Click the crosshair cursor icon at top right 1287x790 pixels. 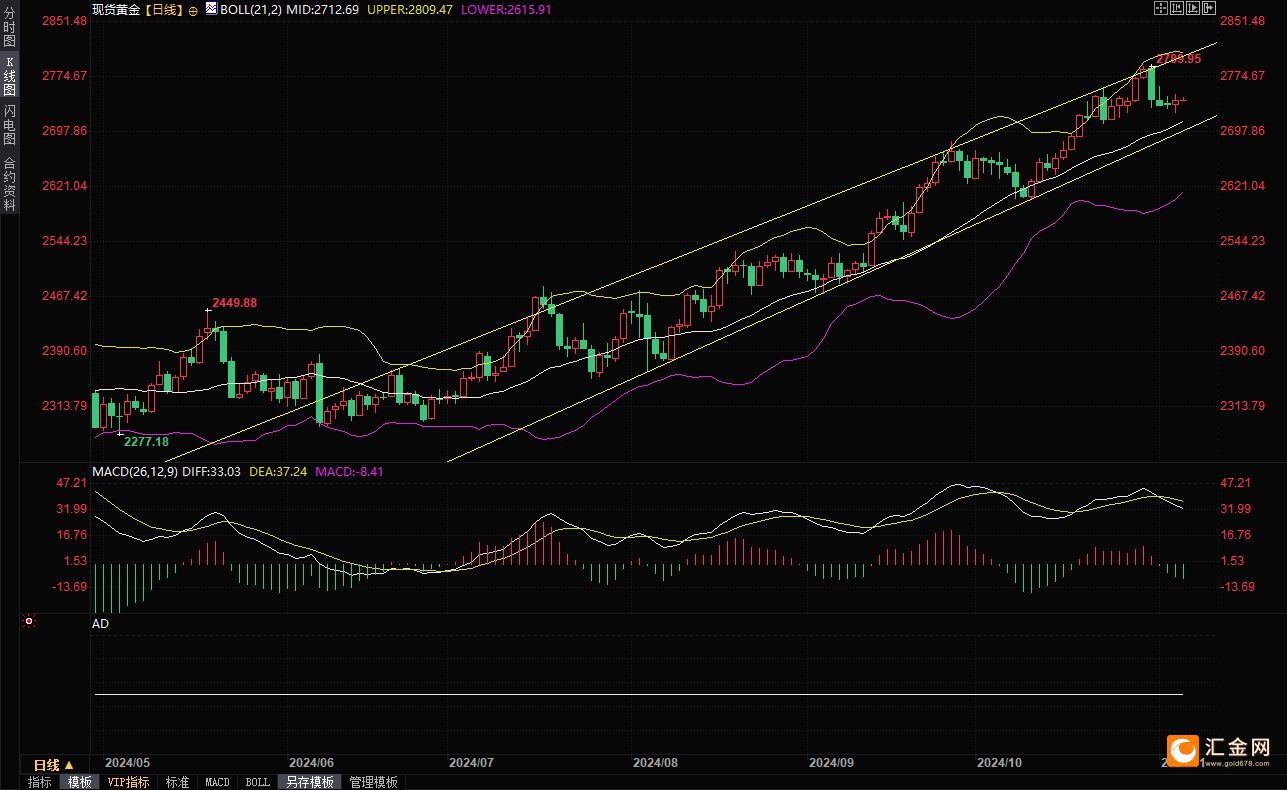pyautogui.click(x=1161, y=8)
